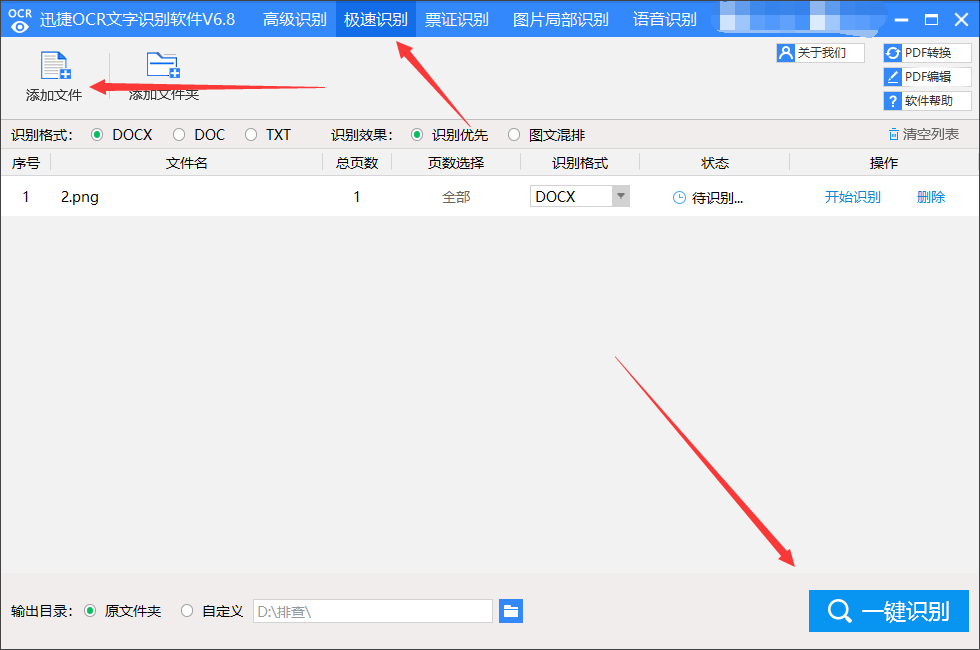
Task: Click the 总页数 column header
Action: [x=357, y=163]
